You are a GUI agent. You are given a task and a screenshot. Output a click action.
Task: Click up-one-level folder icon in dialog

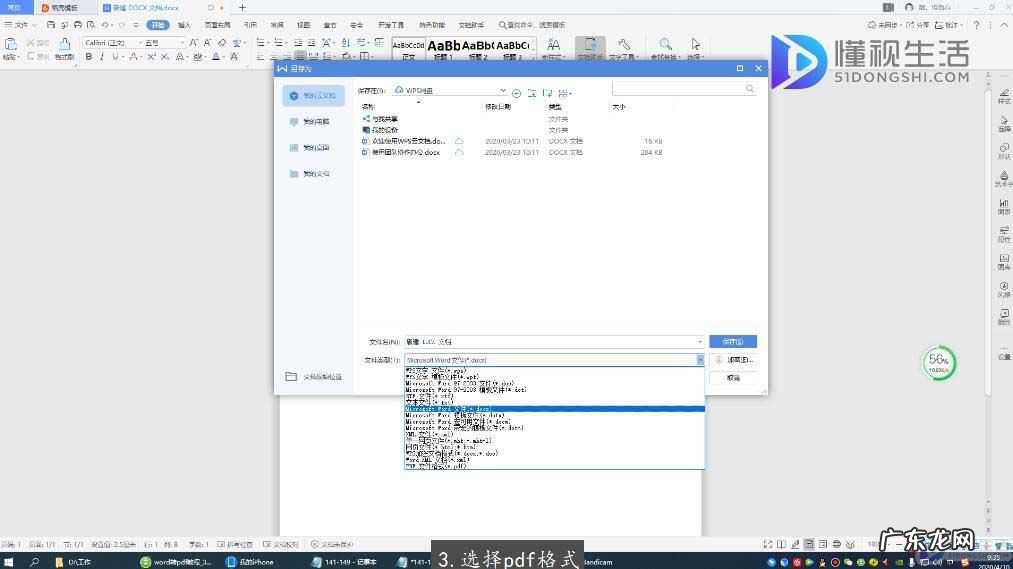click(532, 94)
